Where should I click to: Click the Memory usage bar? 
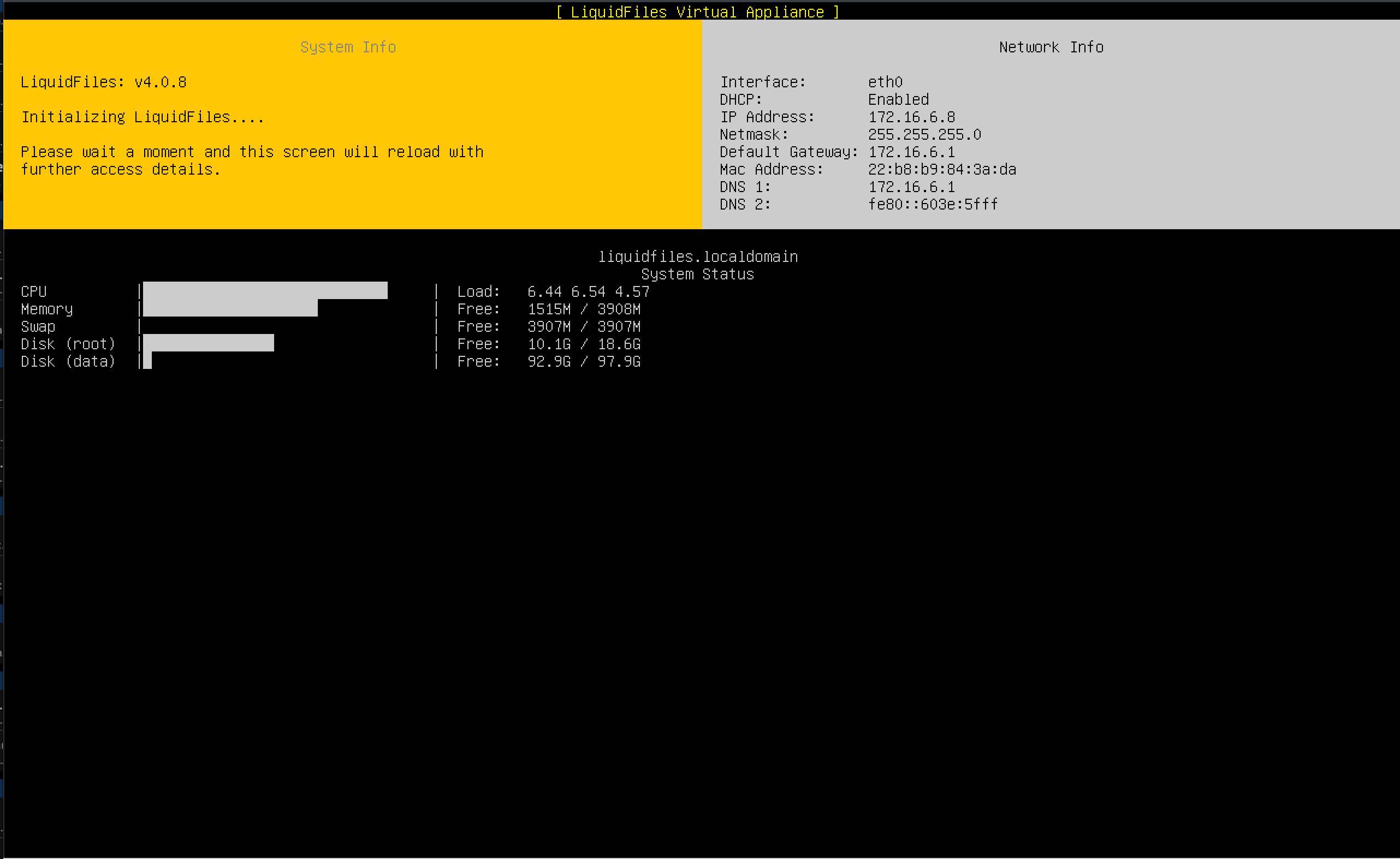(x=230, y=309)
